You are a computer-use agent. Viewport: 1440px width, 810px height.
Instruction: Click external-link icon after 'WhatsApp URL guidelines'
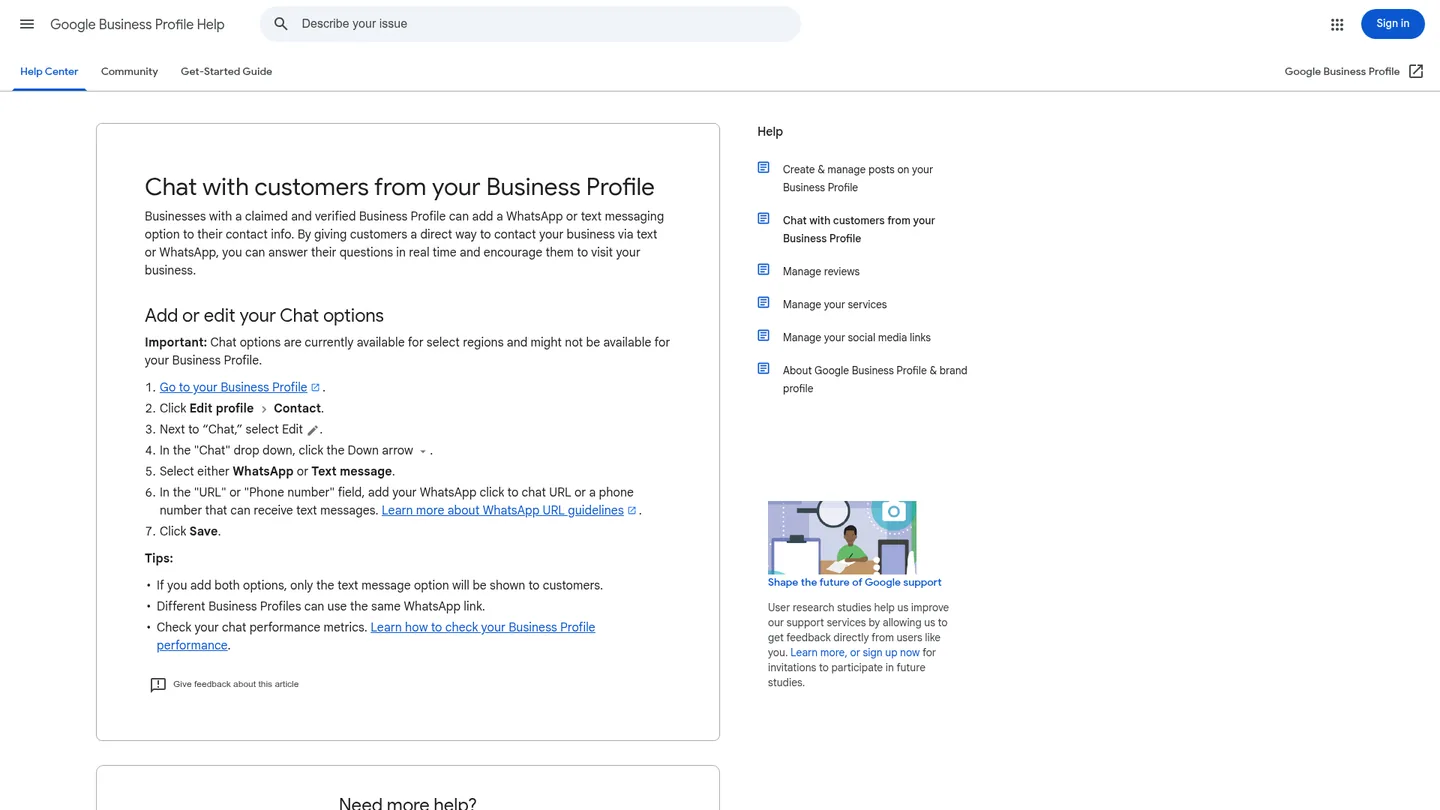point(632,510)
